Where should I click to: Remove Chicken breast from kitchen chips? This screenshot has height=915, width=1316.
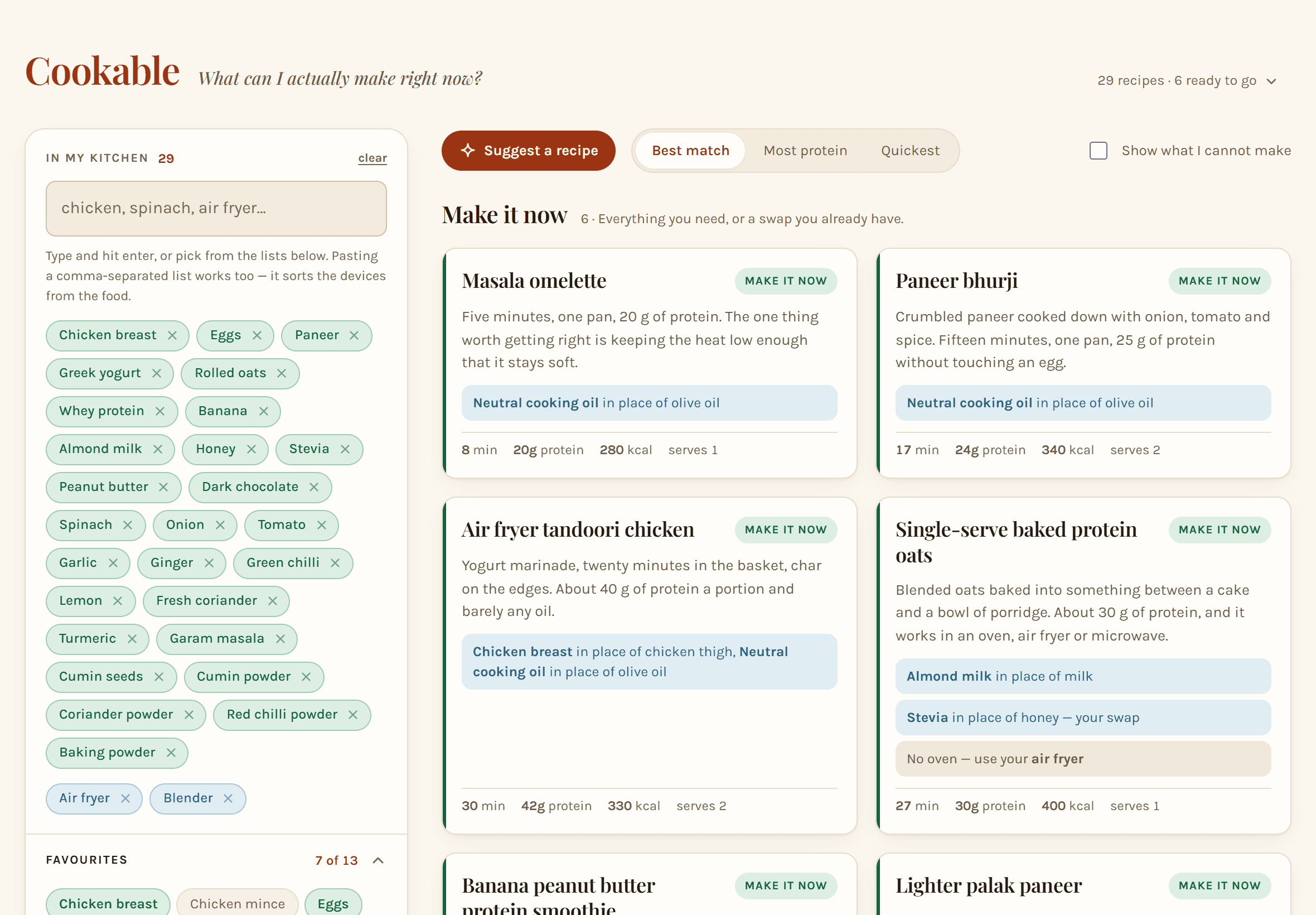coord(172,335)
